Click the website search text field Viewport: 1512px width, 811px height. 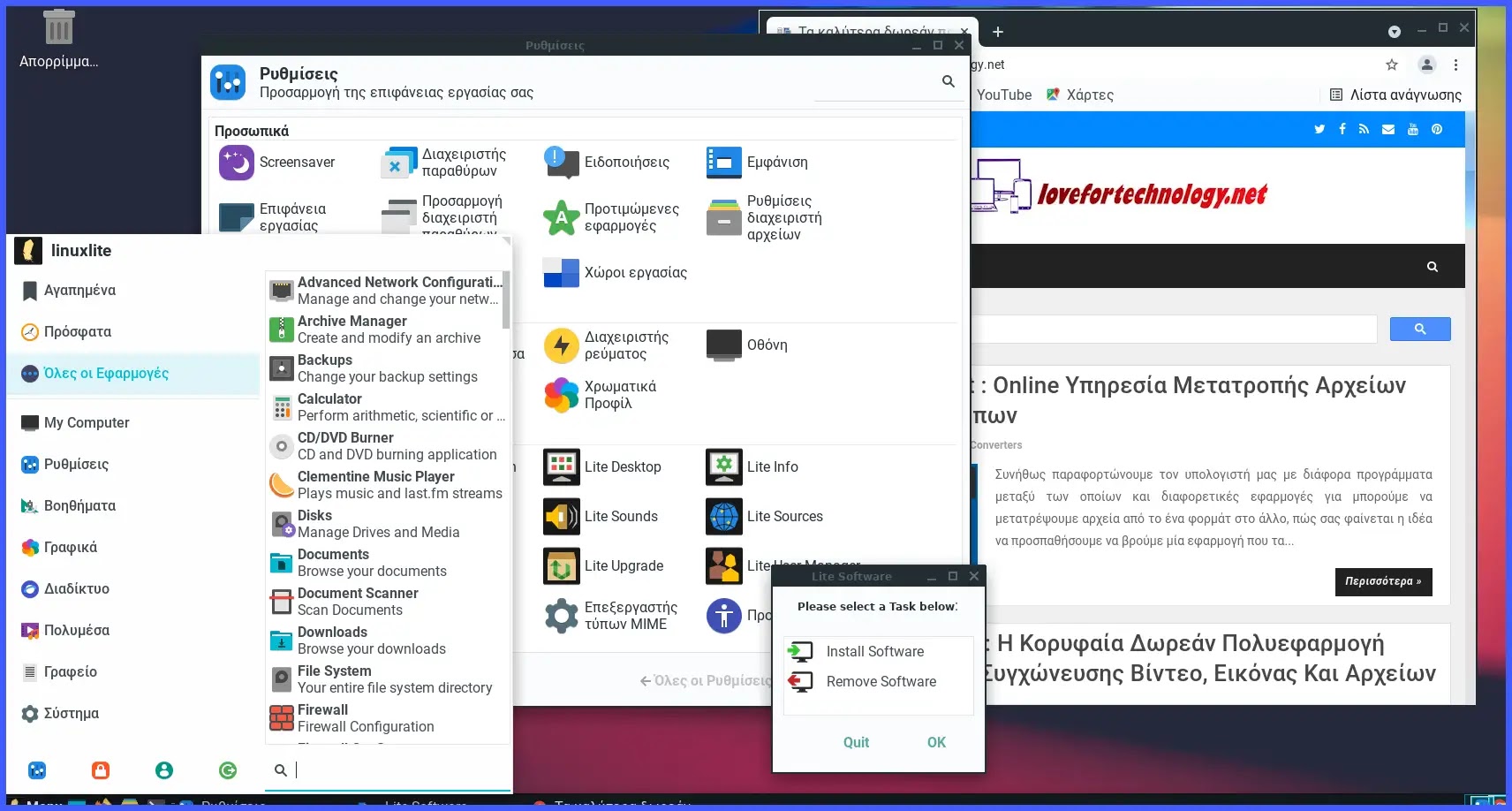point(1175,330)
